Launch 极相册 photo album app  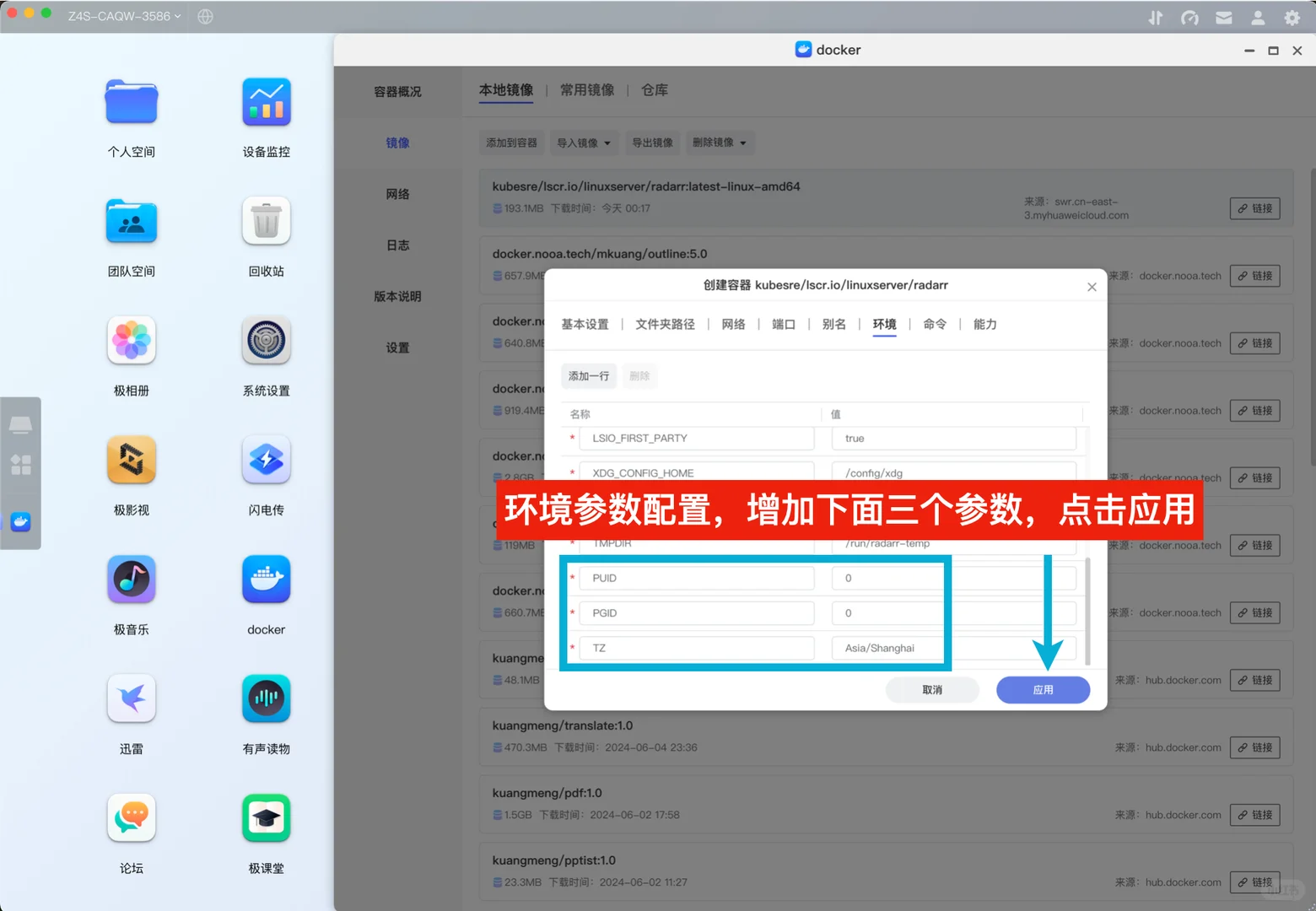click(x=131, y=341)
